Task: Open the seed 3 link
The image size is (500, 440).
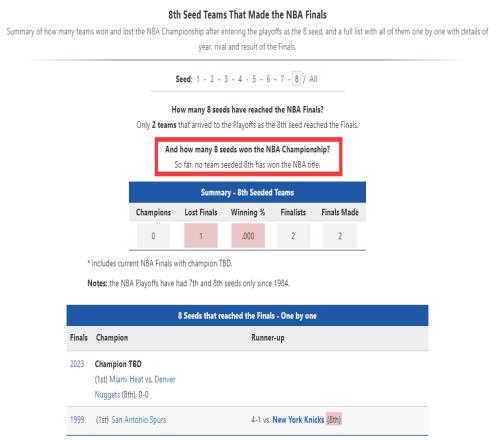Action: click(226, 79)
